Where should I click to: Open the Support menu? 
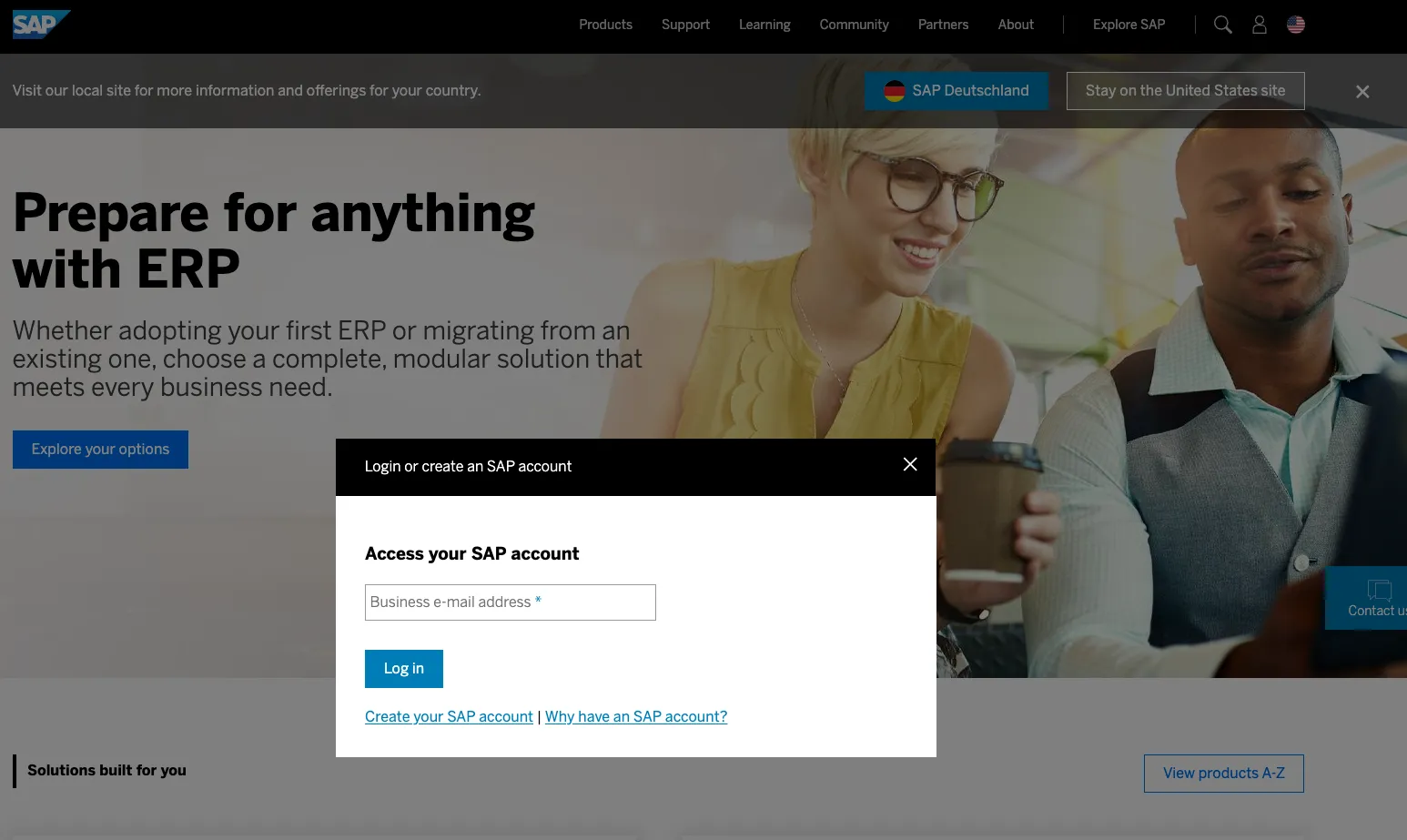coord(685,25)
